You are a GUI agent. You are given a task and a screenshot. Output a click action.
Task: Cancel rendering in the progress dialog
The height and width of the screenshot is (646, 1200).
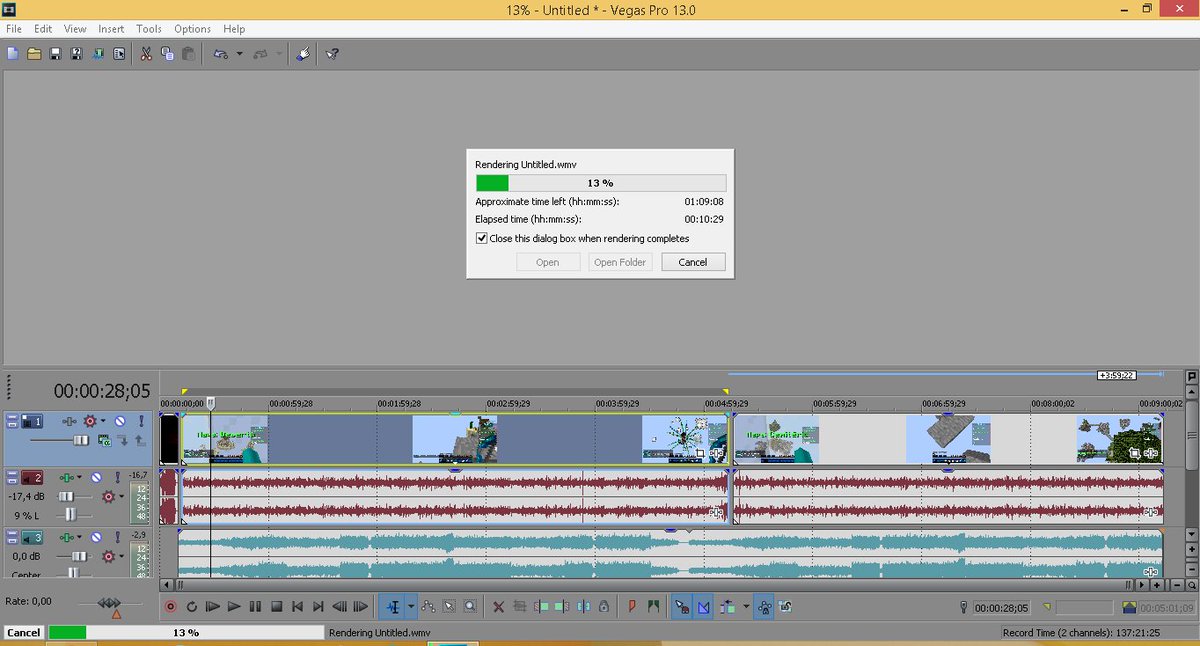[x=692, y=261]
